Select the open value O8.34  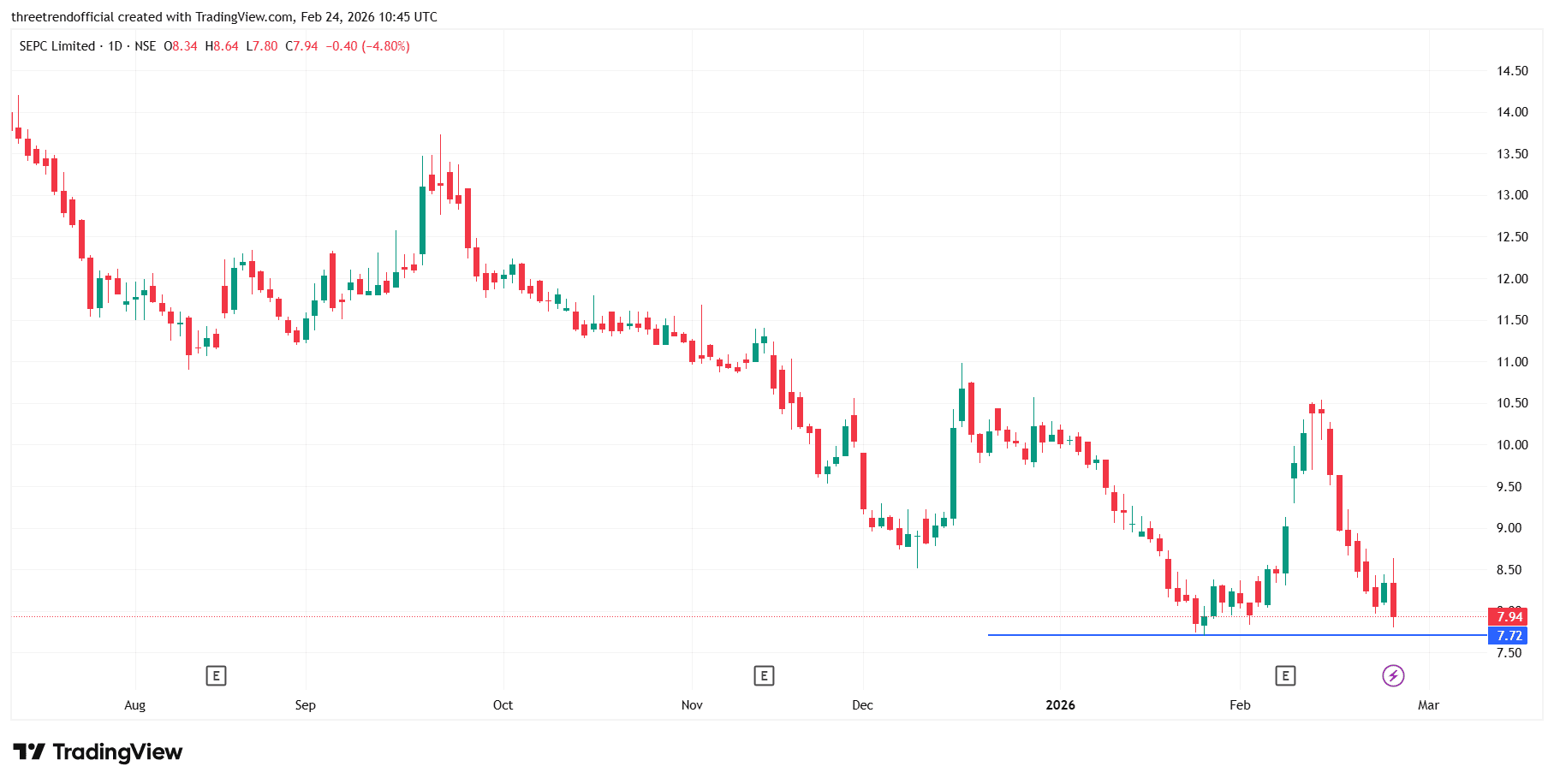181,46
